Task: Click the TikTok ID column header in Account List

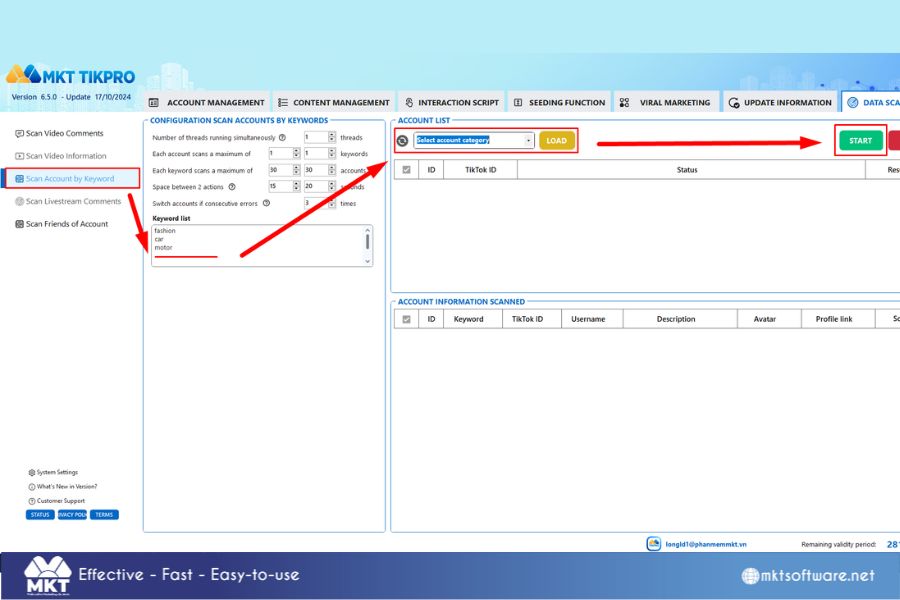Action: coord(480,170)
